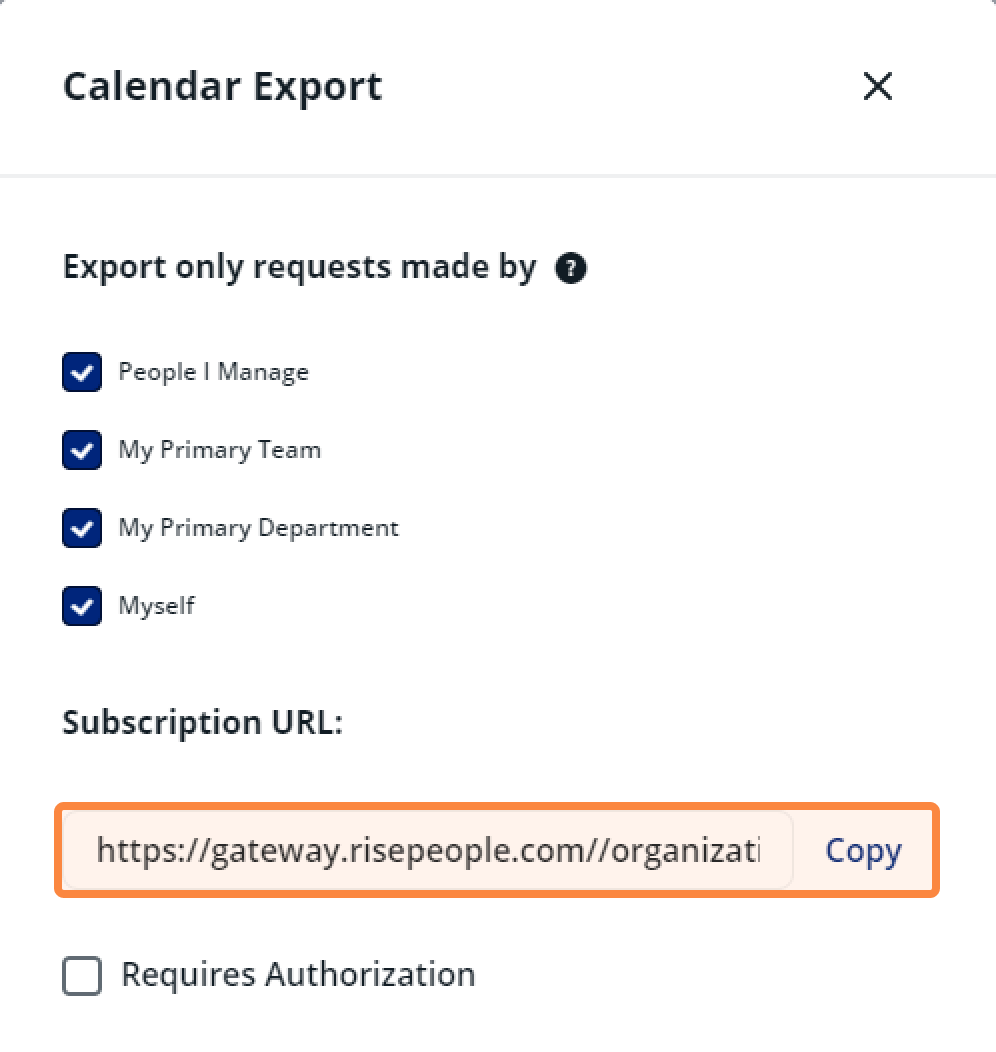The width and height of the screenshot is (996, 1052).
Task: Click the question mark help icon
Action: [x=571, y=268]
